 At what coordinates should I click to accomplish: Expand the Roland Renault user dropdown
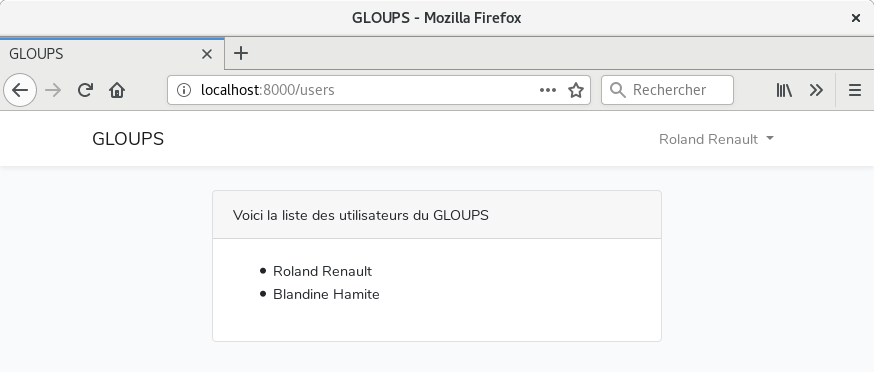[x=716, y=139]
